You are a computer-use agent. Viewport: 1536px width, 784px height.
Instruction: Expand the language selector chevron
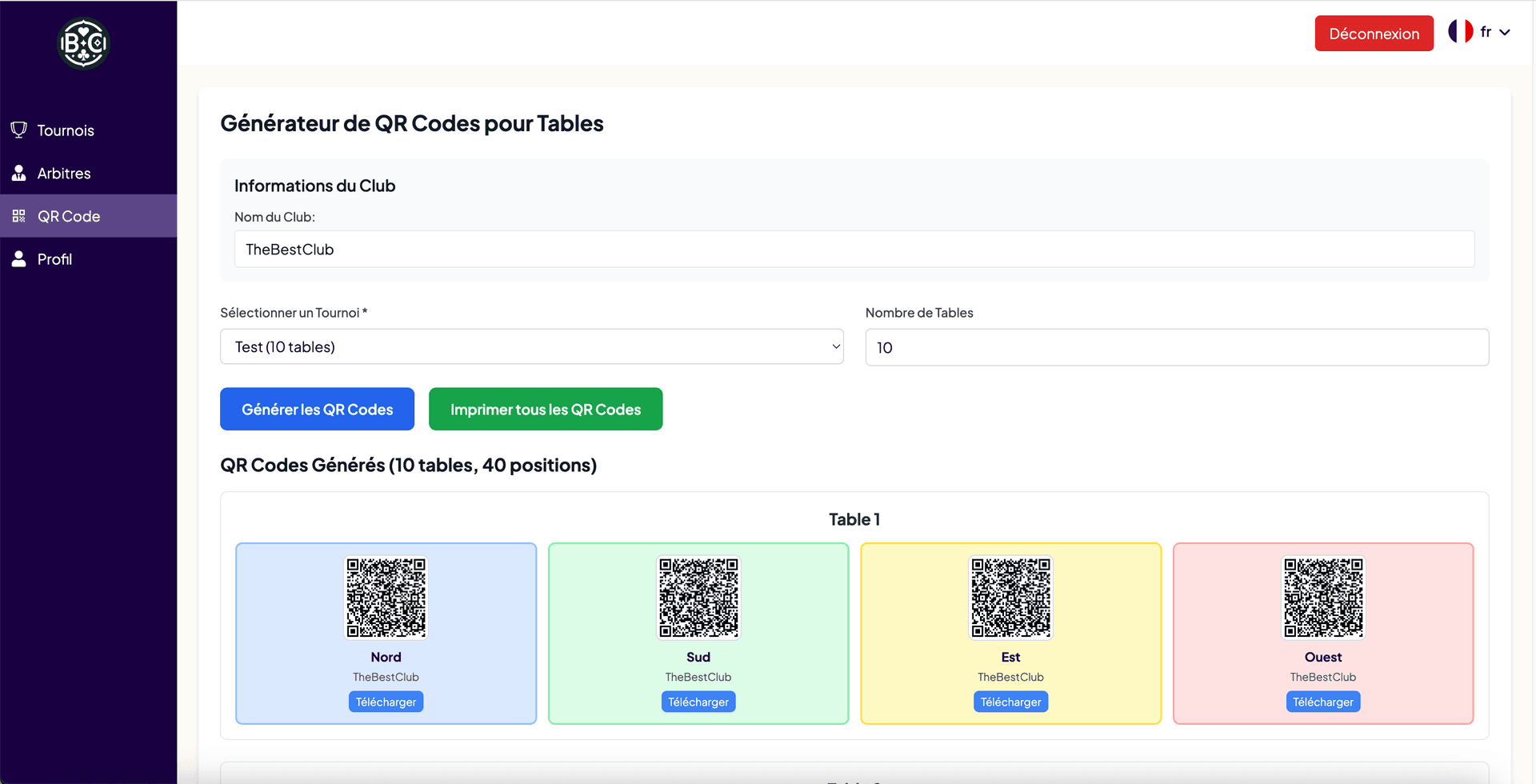click(1506, 32)
